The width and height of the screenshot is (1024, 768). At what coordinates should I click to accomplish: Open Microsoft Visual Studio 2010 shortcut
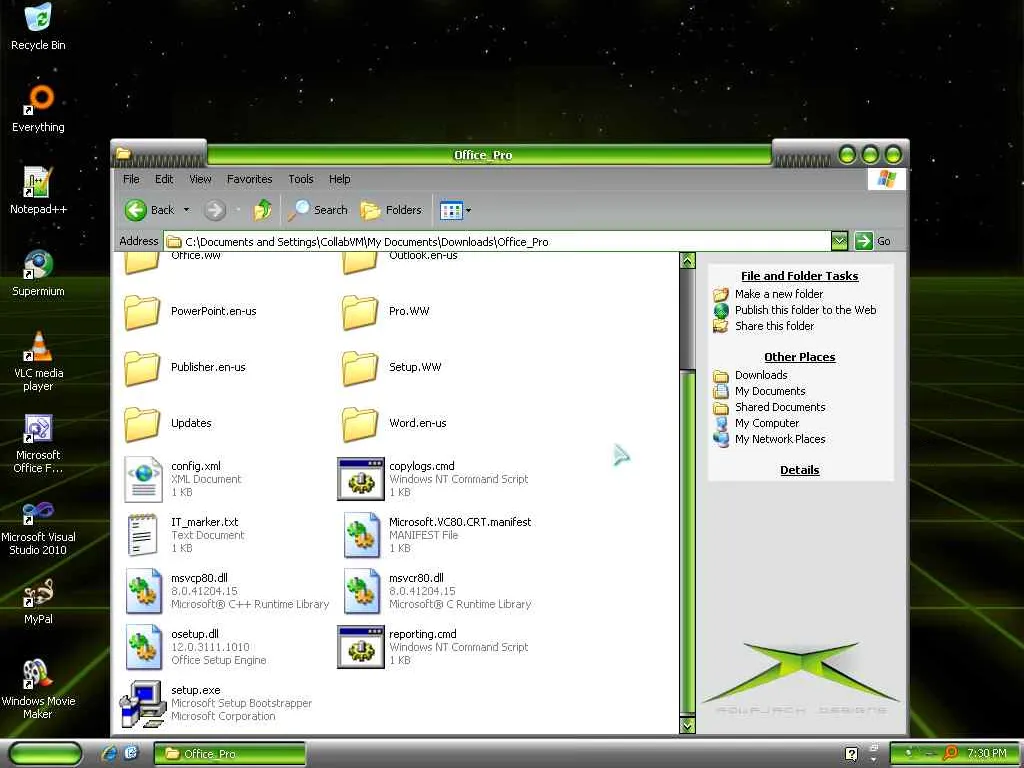pos(38,526)
